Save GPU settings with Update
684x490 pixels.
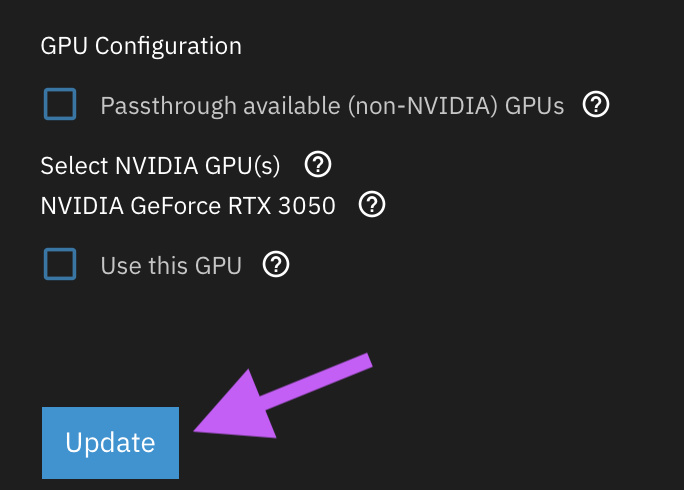[110, 443]
